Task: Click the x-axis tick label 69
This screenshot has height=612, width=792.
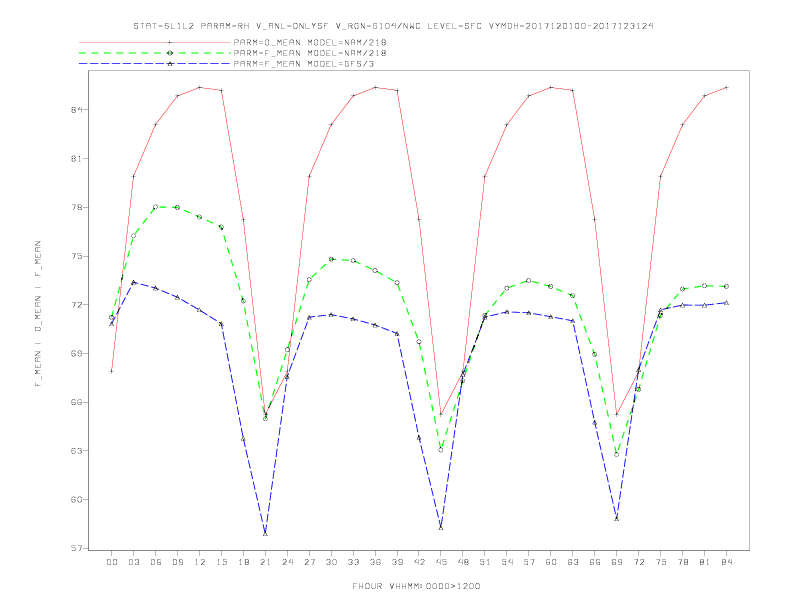Action: [x=617, y=562]
